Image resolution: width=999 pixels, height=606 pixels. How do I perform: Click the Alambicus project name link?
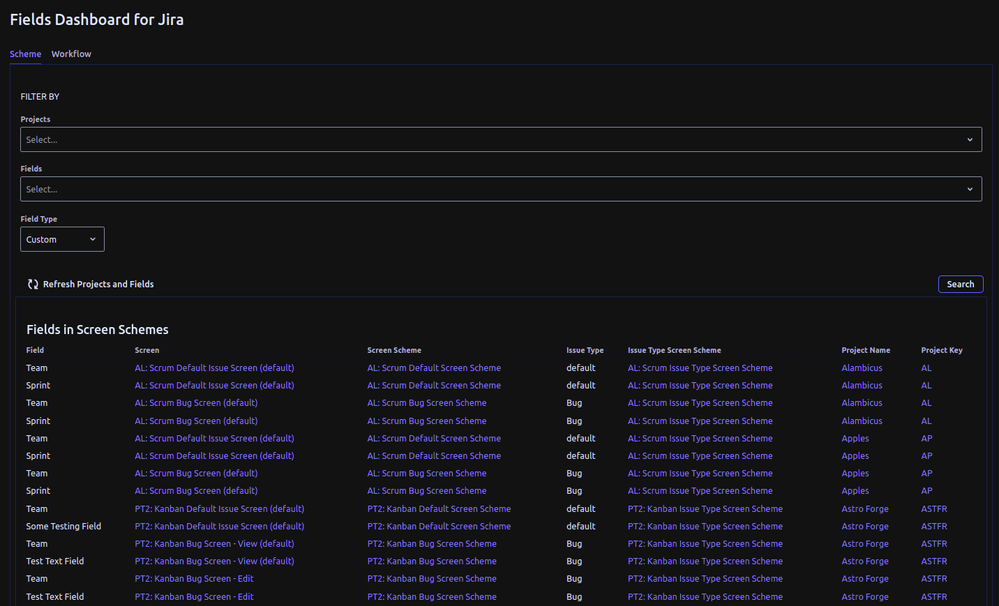(862, 368)
